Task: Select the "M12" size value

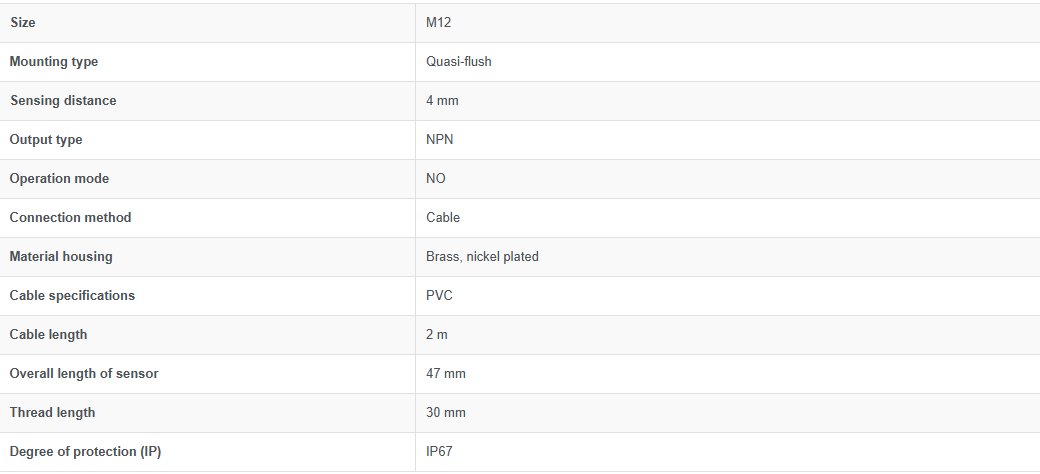Action: (439, 23)
